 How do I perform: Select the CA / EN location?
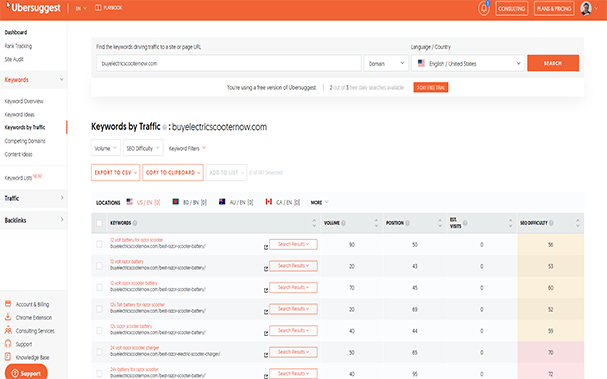[x=282, y=202]
